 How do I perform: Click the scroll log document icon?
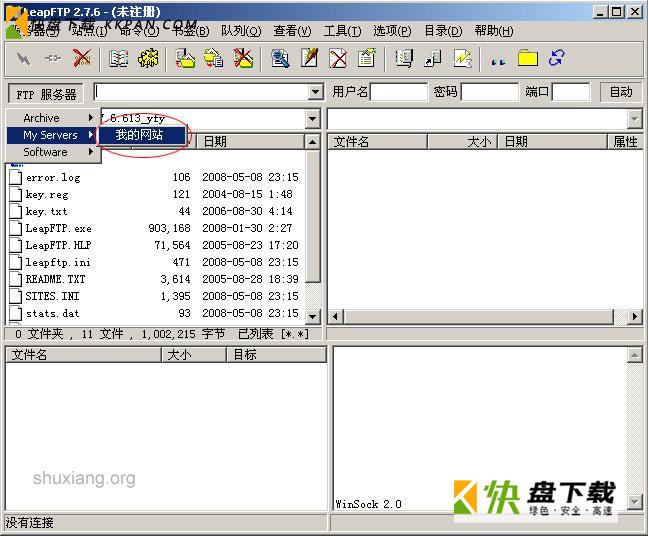404,58
